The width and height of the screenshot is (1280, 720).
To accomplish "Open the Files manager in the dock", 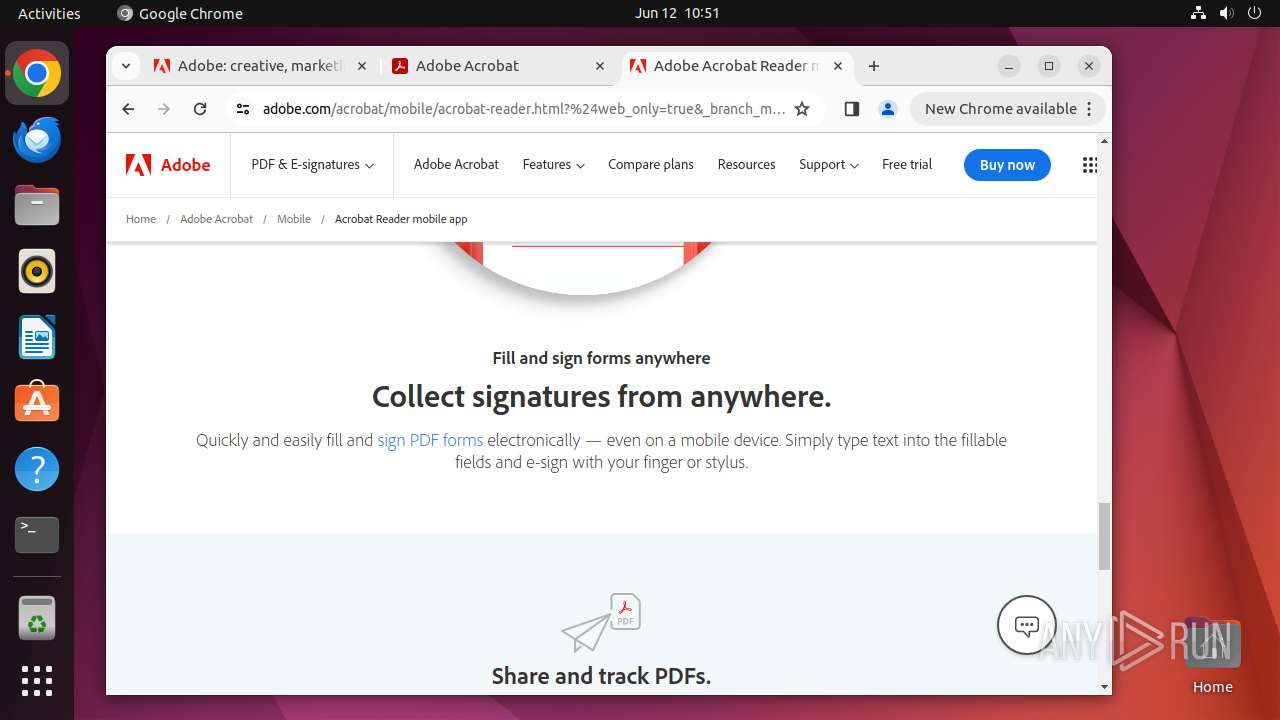I will [37, 206].
